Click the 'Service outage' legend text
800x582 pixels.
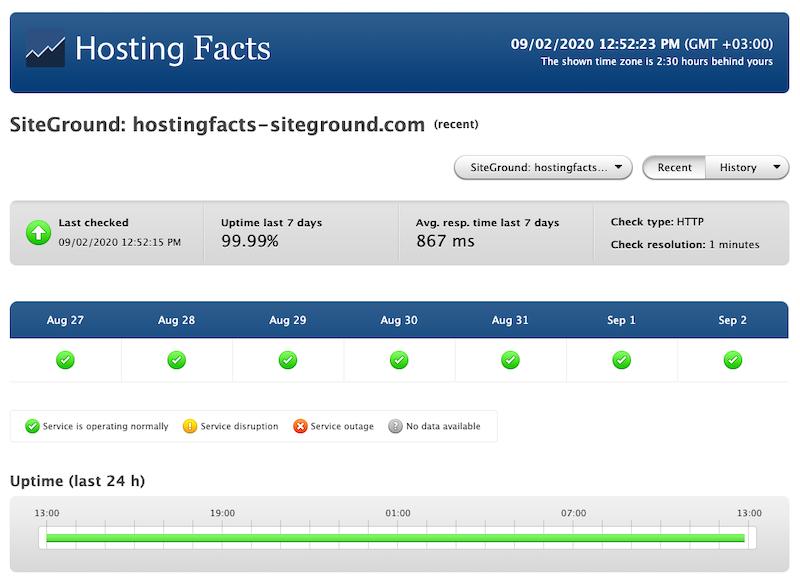(x=342, y=426)
